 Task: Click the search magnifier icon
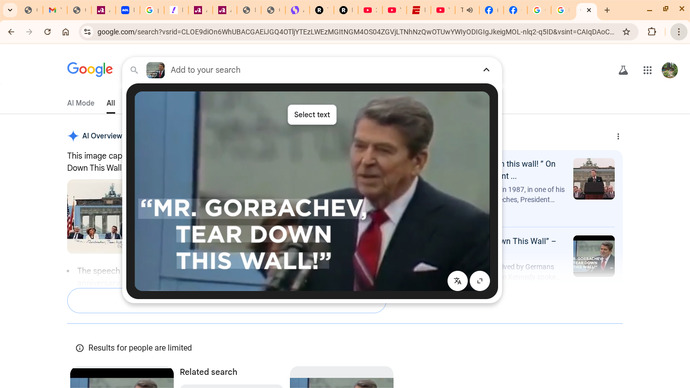[x=134, y=70]
